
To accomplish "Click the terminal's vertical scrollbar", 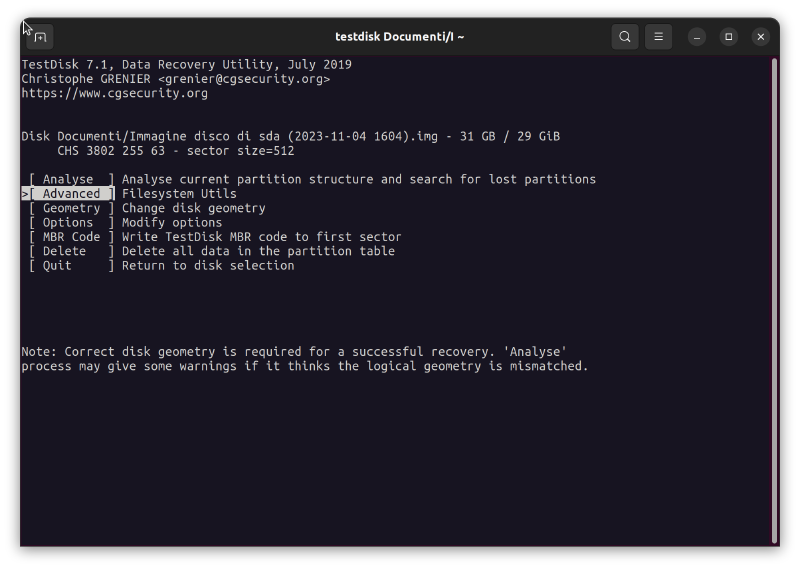I will point(775,300).
